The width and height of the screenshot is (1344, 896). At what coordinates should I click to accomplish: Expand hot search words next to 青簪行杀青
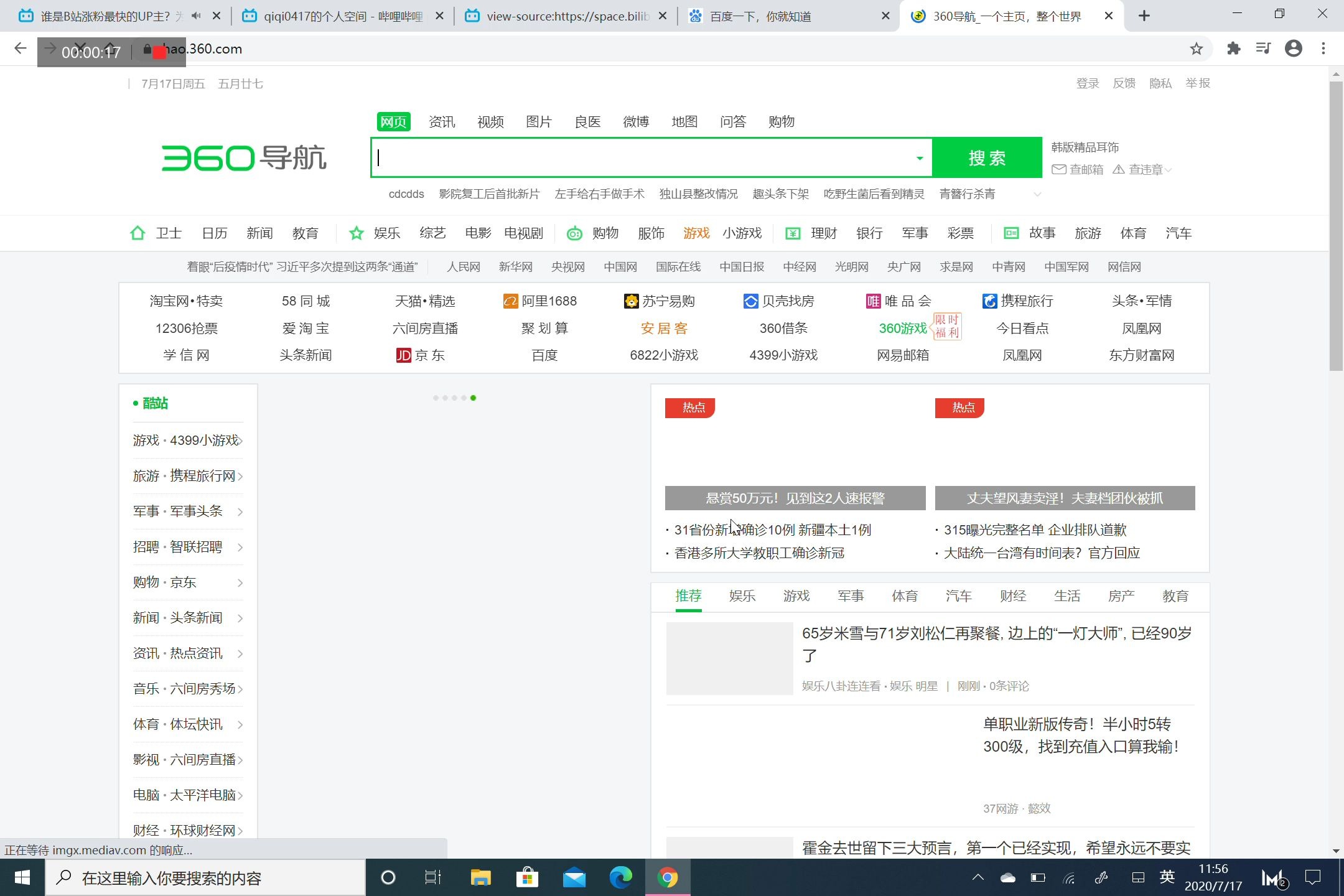1037,194
